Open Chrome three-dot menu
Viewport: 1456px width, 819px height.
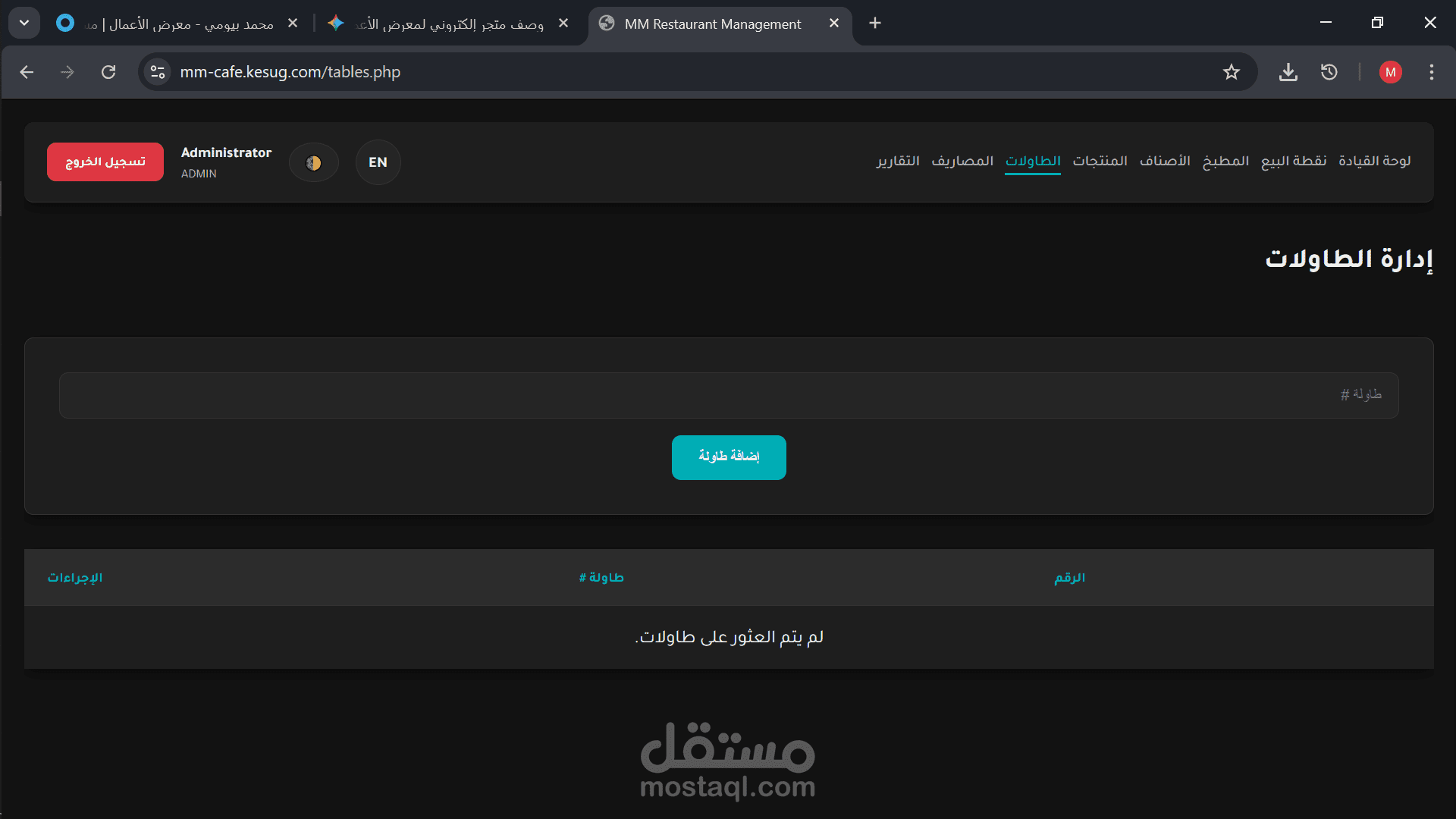(1431, 72)
